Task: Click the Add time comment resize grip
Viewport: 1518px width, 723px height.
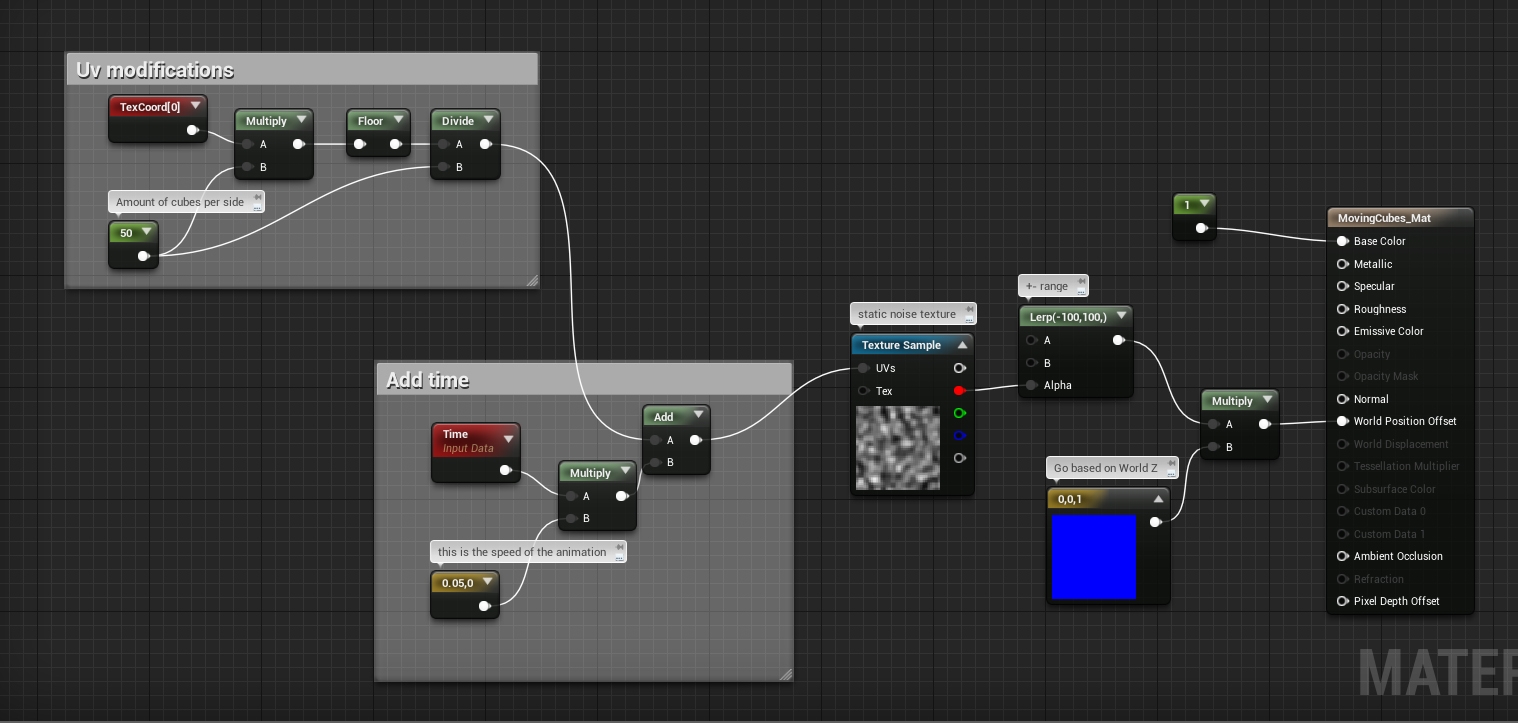Action: pos(785,674)
